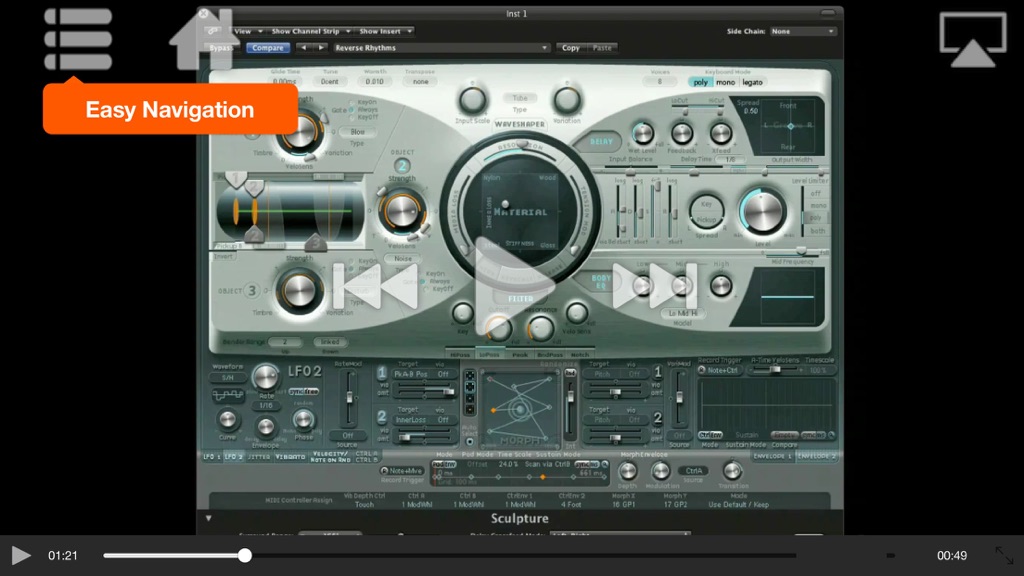The image size is (1024, 576).
Task: Open the WaveShaper Tube type menu
Action: click(x=520, y=98)
